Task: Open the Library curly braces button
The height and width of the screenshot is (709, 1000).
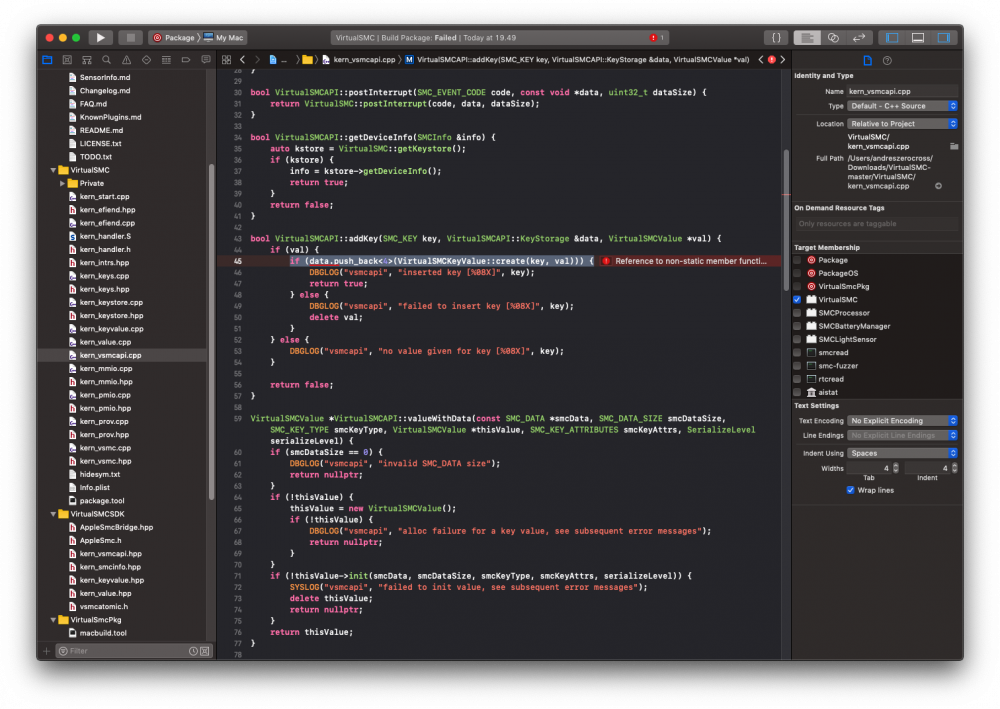Action: (776, 38)
